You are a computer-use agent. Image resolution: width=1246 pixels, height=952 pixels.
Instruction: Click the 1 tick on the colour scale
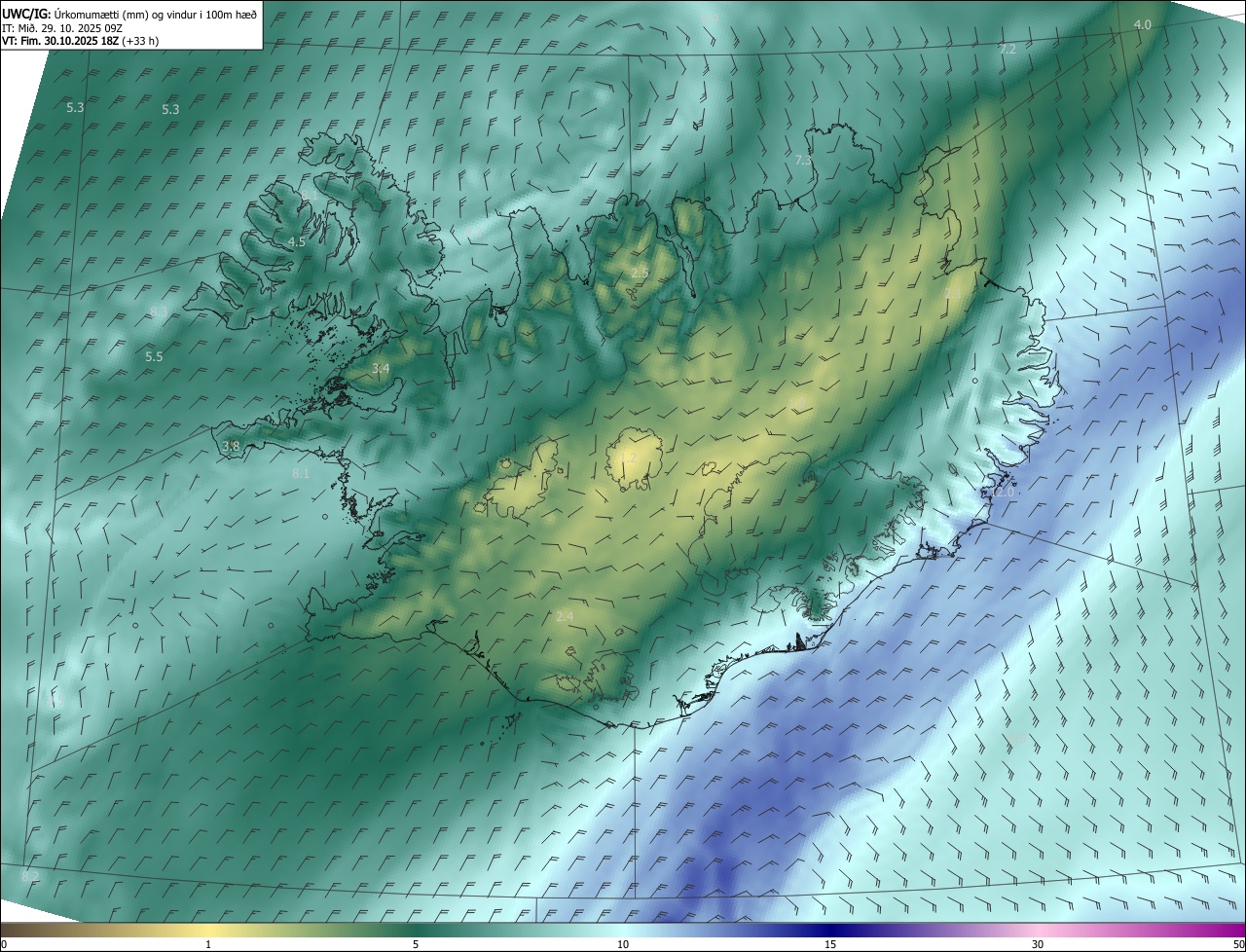208,944
